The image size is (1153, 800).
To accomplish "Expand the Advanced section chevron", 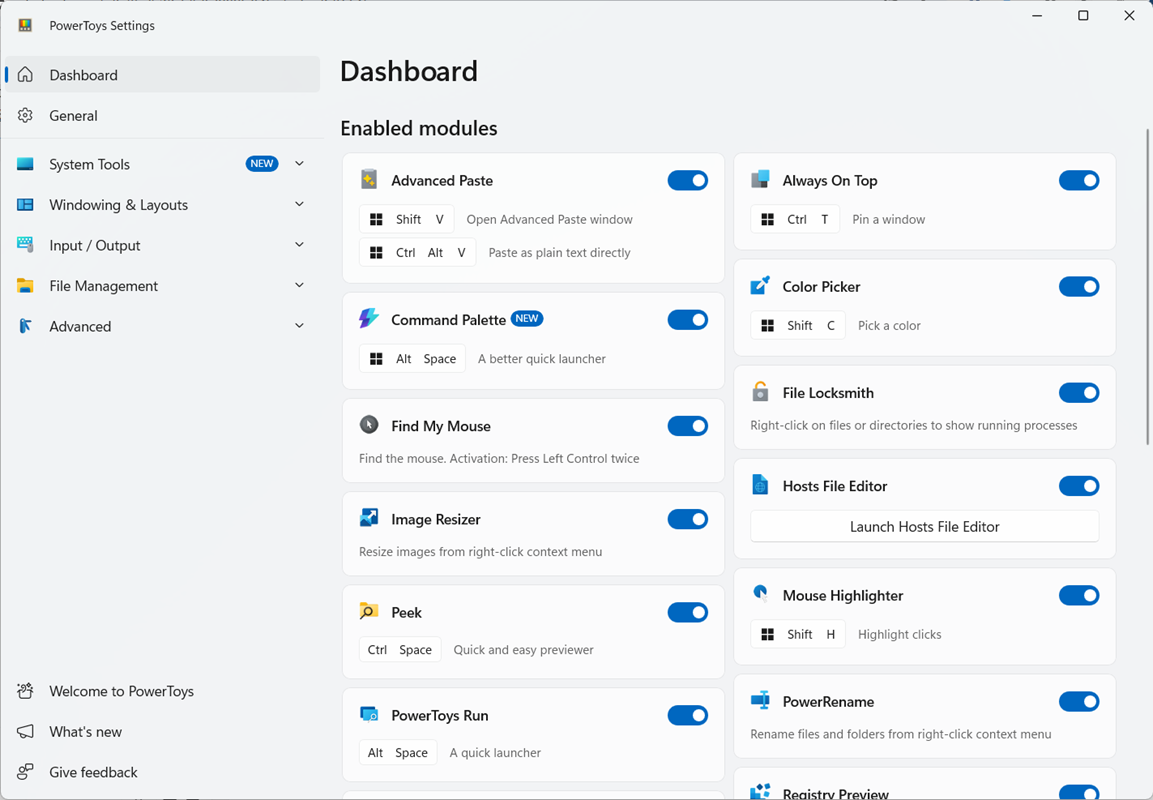I will click(x=299, y=325).
